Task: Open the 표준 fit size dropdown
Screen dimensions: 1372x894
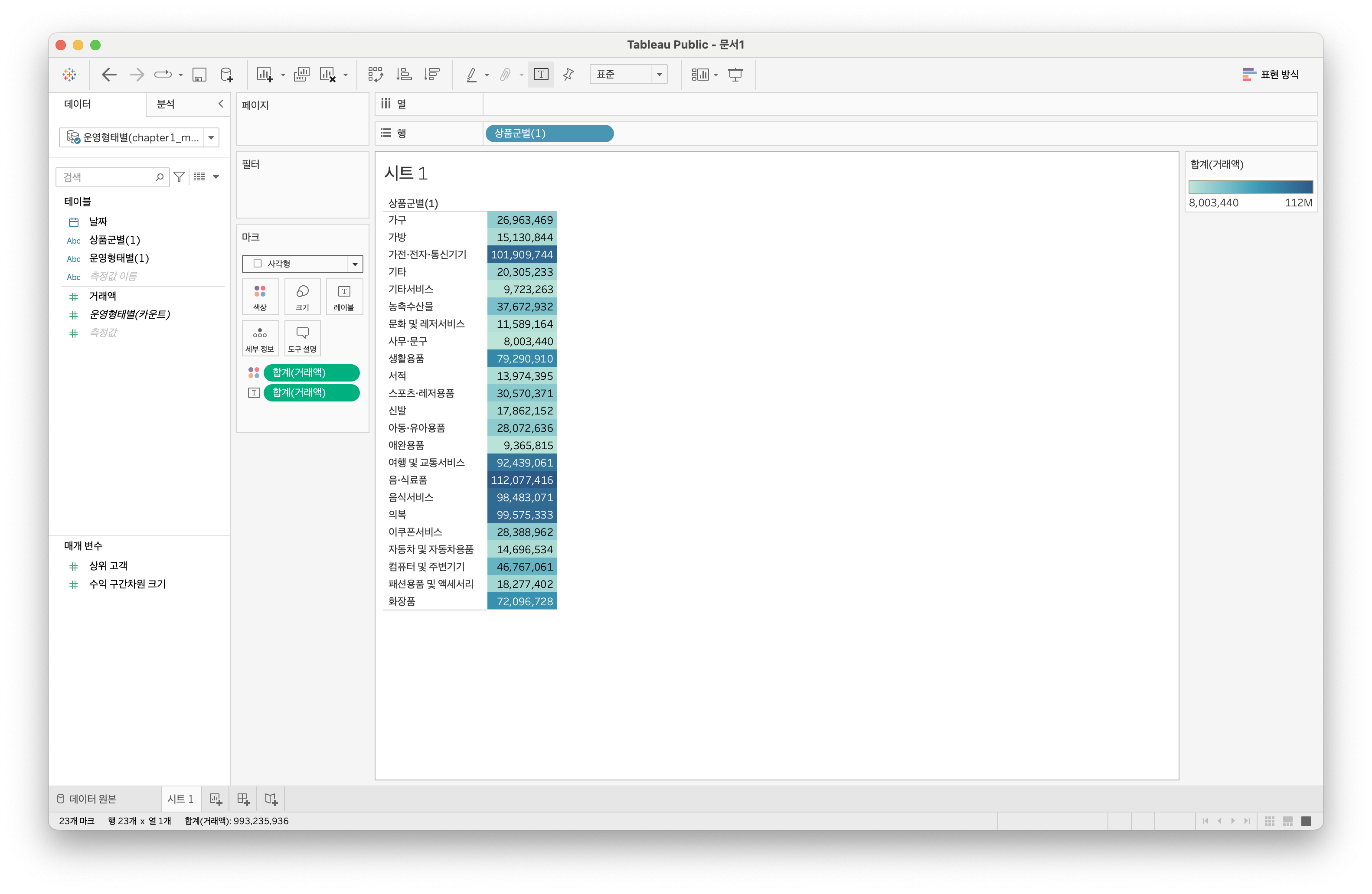Action: (628, 75)
